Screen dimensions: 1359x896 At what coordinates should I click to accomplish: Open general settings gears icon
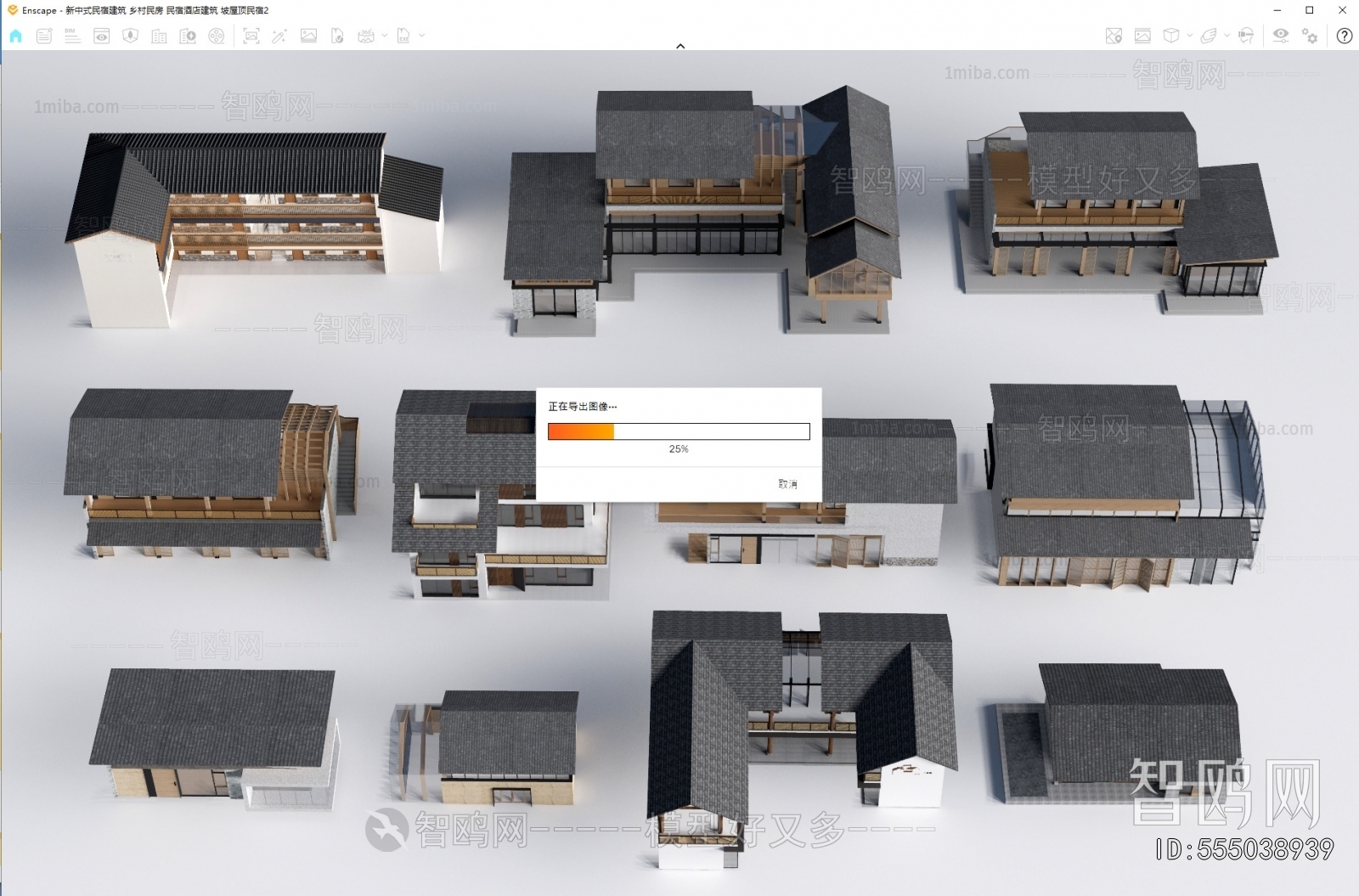pos(1310,36)
